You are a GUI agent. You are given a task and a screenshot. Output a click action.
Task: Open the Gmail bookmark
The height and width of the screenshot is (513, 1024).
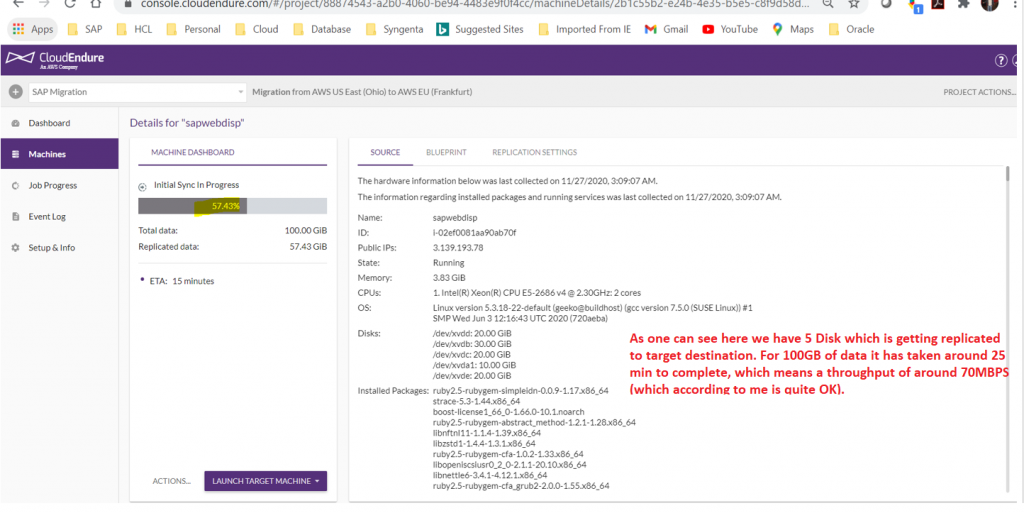point(667,29)
